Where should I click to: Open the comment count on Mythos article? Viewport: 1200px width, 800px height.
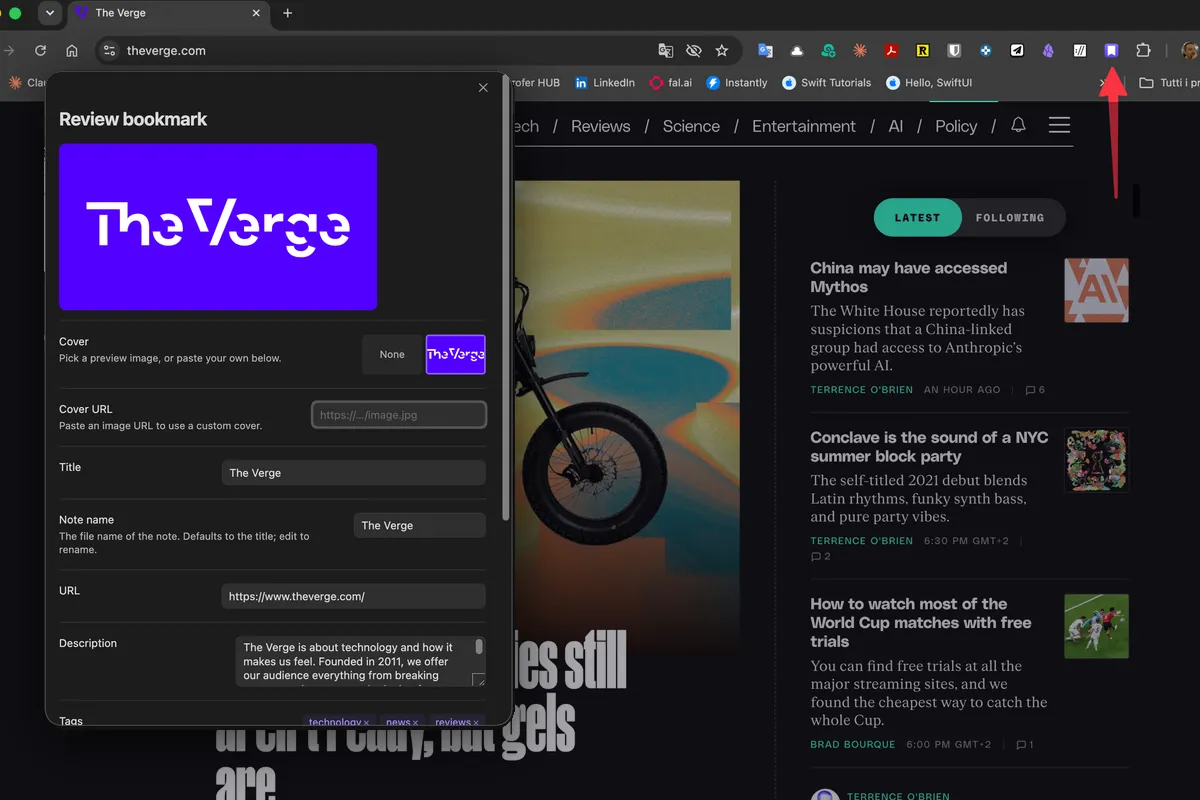click(1035, 389)
